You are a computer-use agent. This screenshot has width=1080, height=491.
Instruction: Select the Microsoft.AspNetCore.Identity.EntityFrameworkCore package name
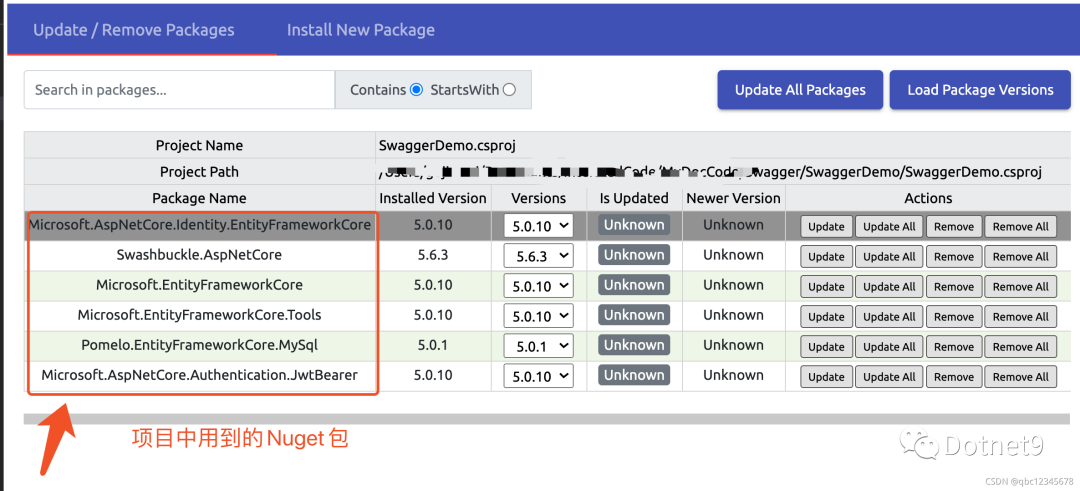point(200,224)
